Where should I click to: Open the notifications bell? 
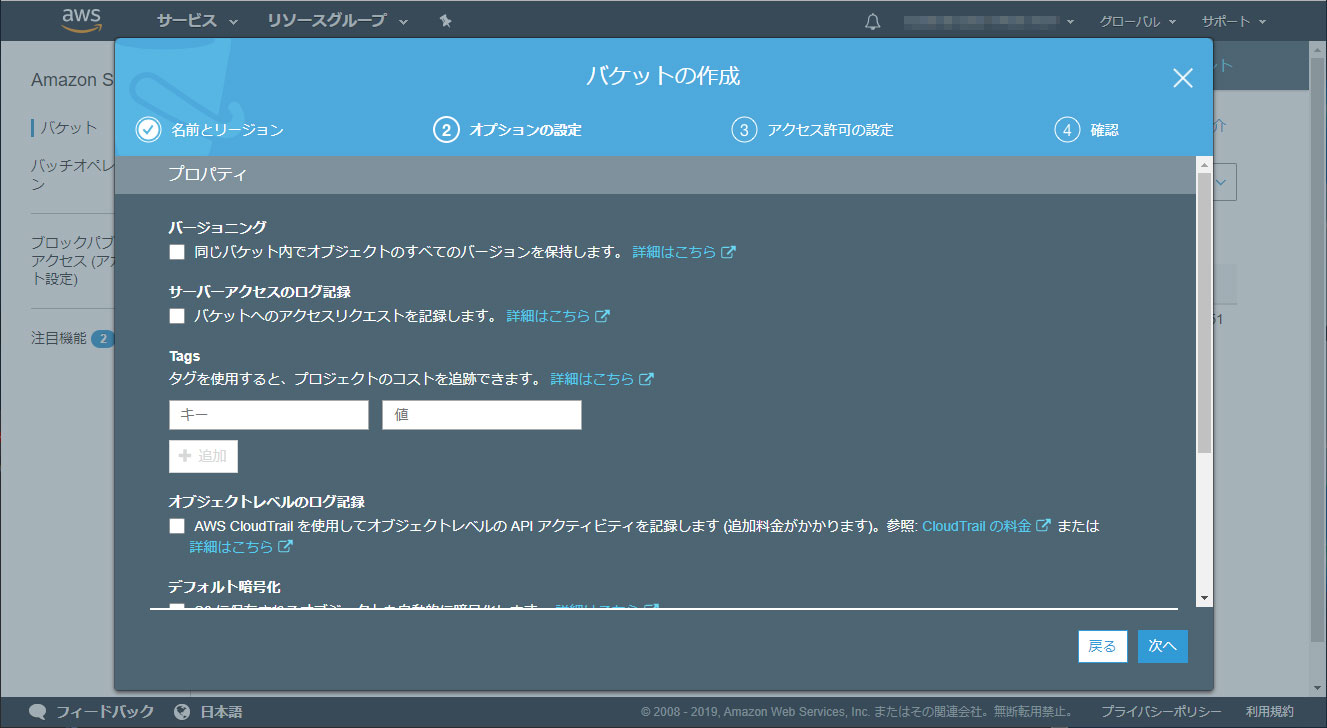(873, 21)
